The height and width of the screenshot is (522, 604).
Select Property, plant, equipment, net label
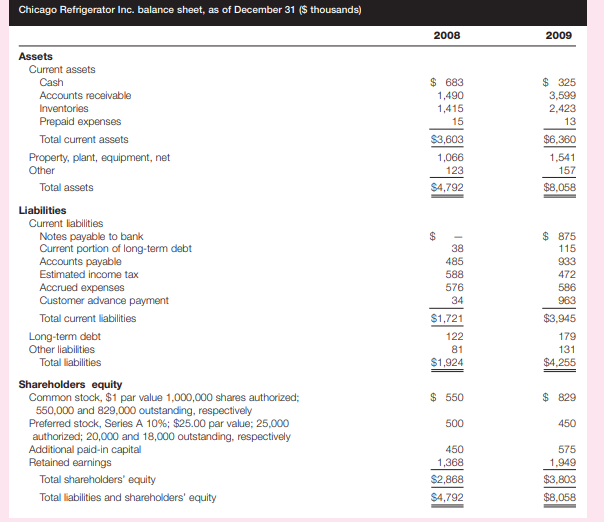pyautogui.click(x=99, y=158)
